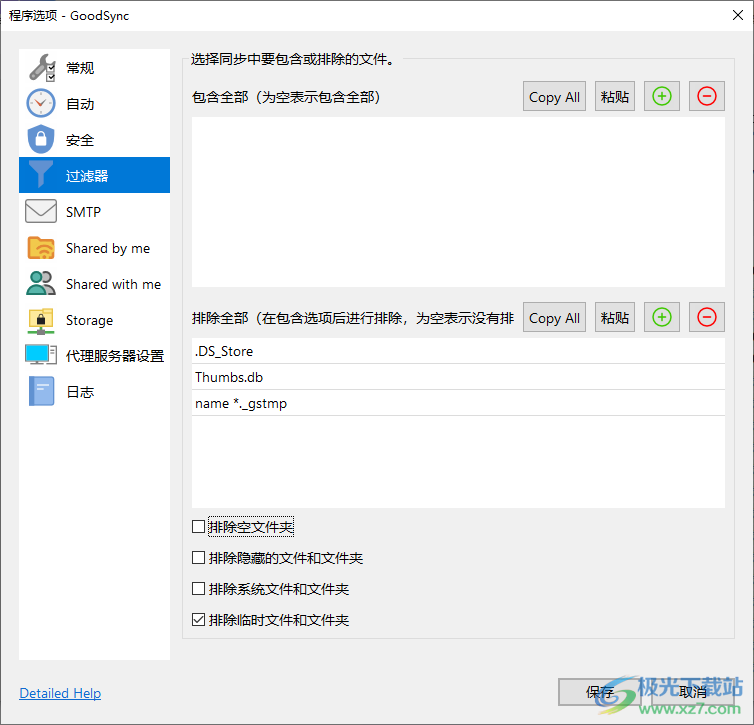Viewport: 754px width, 725px height.
Task: Click 粘贴 paste for exclude list
Action: pyautogui.click(x=615, y=317)
